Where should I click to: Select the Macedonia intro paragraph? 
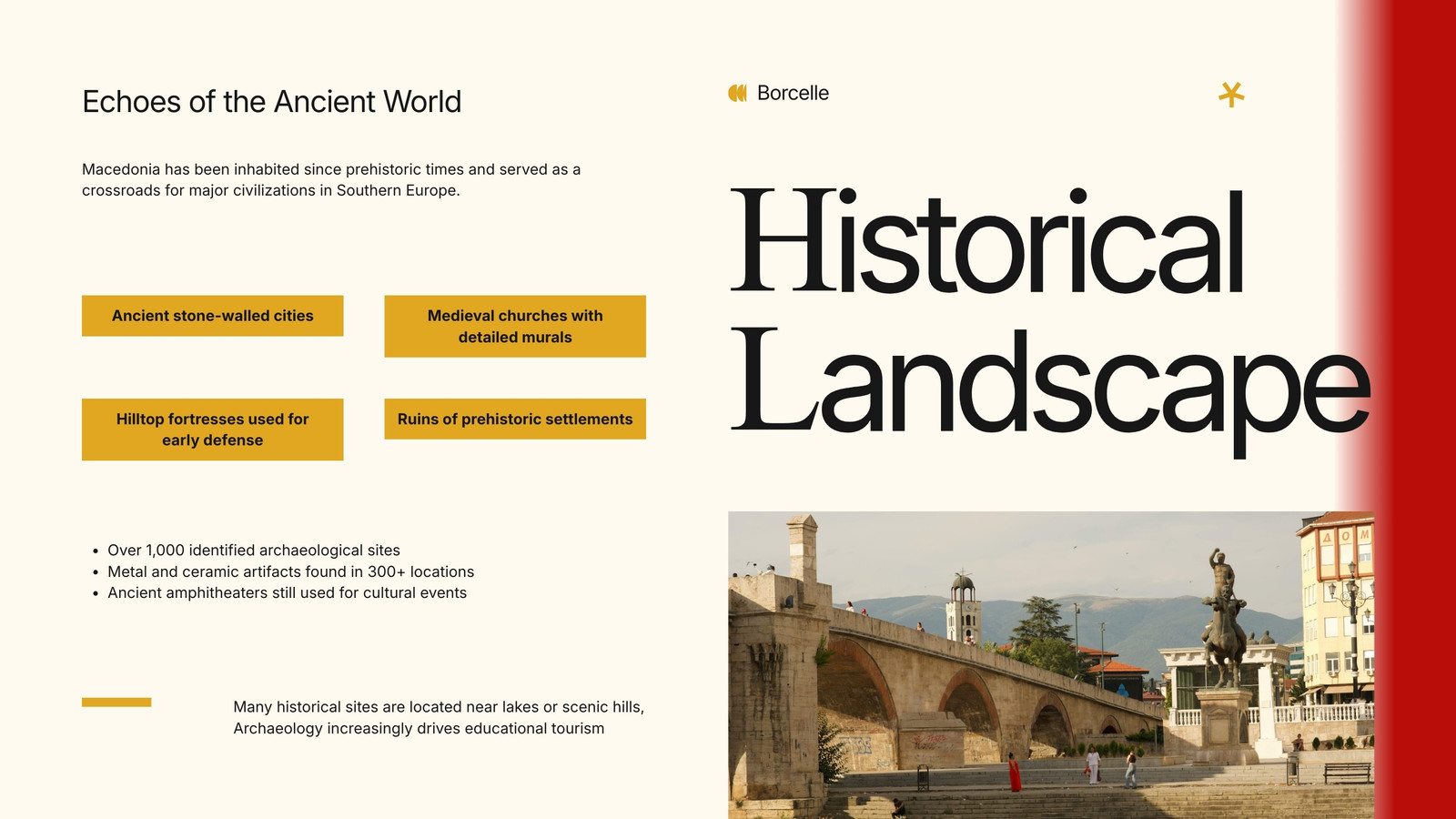(x=331, y=179)
